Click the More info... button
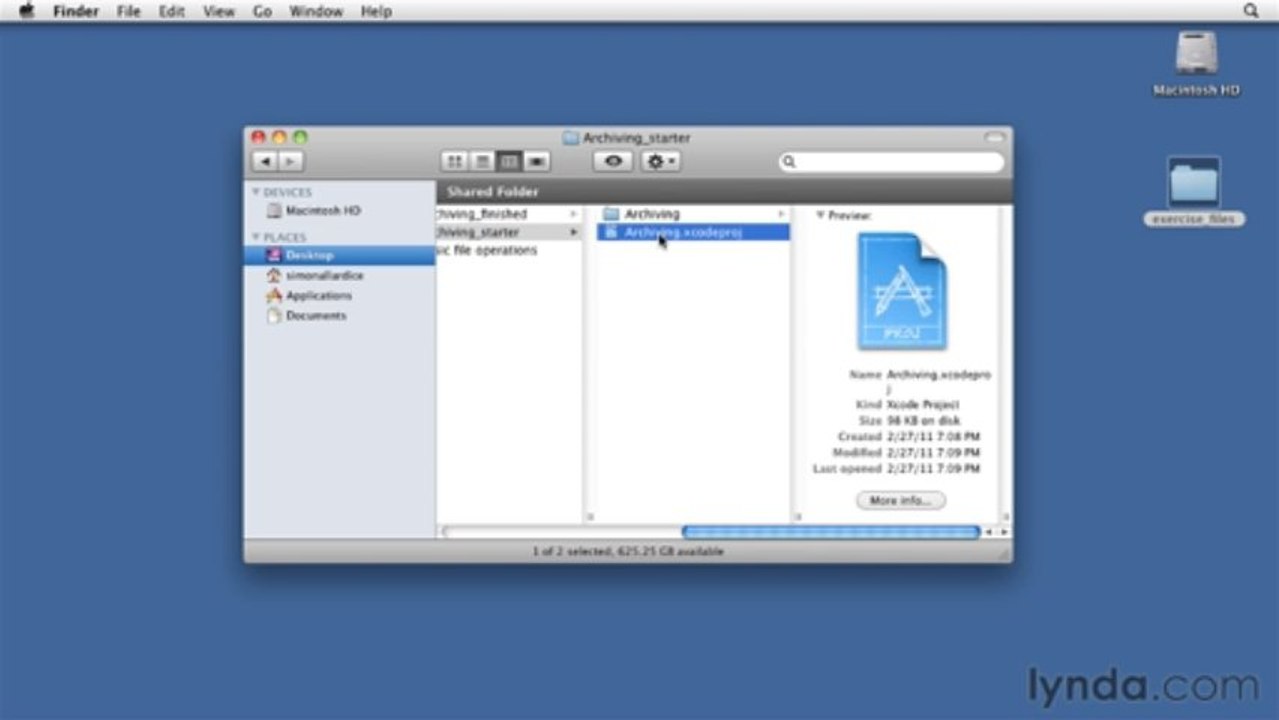The width and height of the screenshot is (1279, 720). click(900, 500)
